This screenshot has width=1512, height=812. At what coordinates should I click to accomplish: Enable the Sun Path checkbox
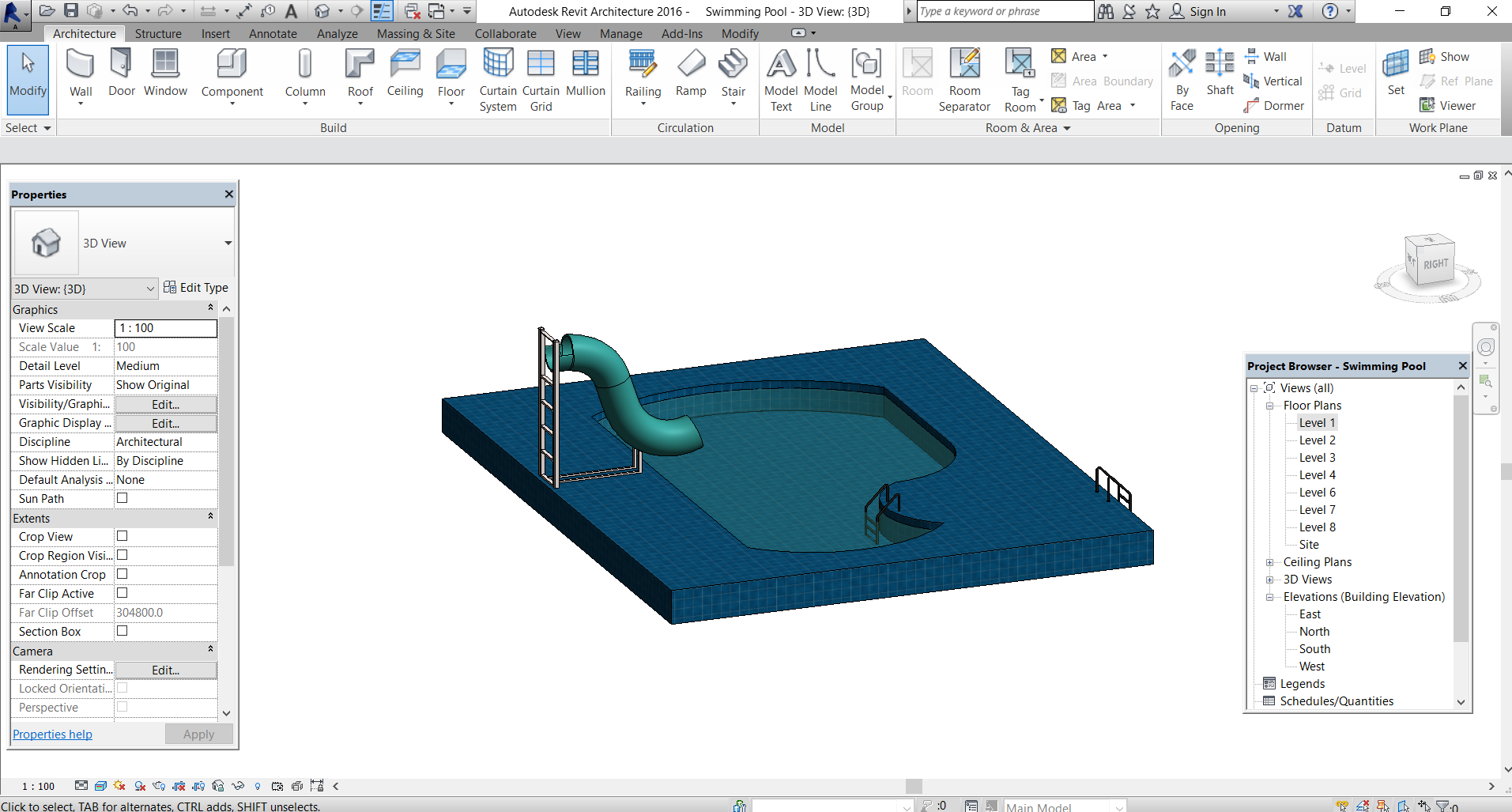point(122,498)
